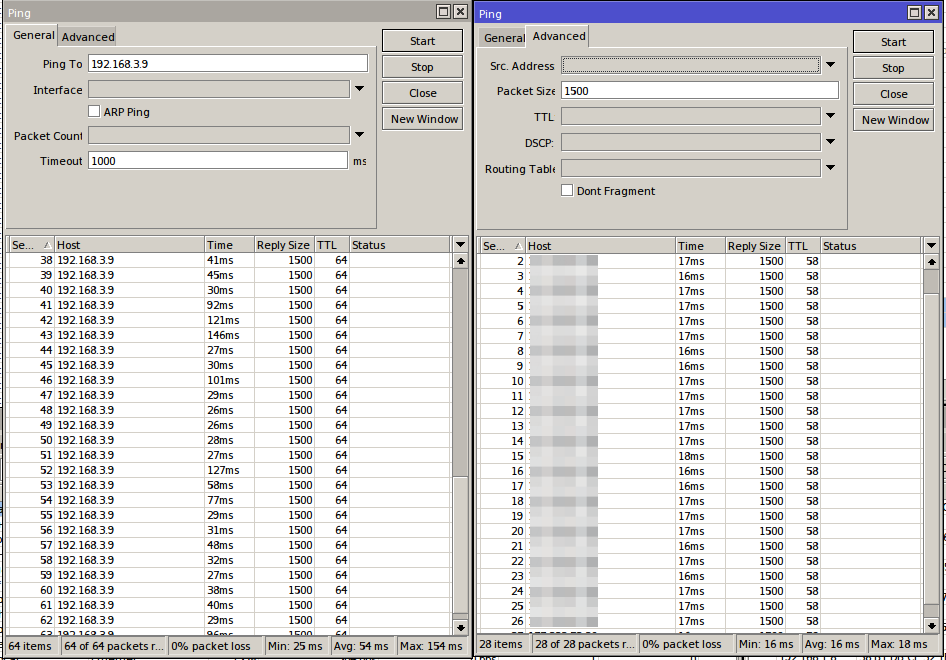Maximize the left Ping window
The width and height of the screenshot is (946, 660).
point(443,12)
